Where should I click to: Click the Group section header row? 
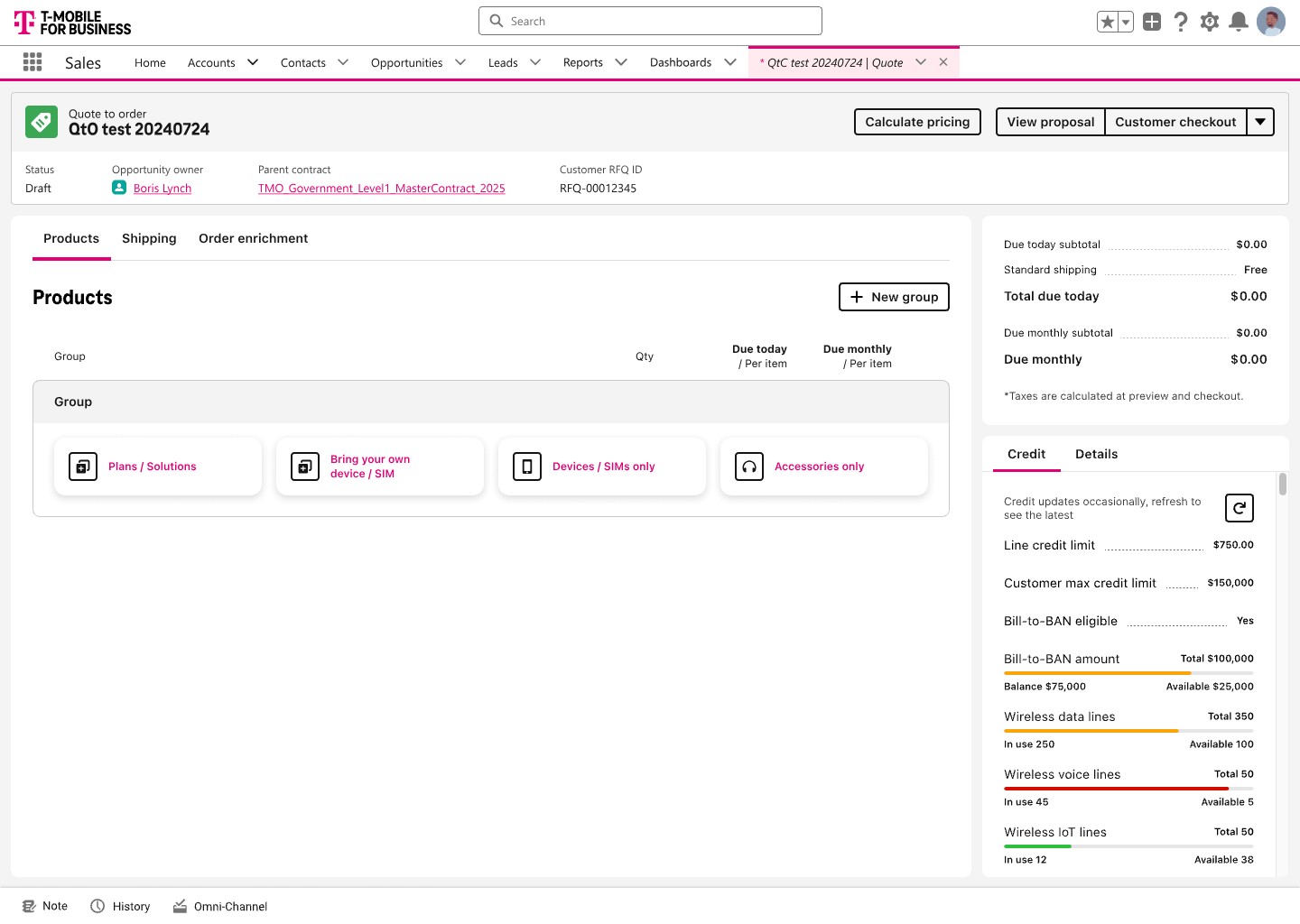click(x=491, y=402)
